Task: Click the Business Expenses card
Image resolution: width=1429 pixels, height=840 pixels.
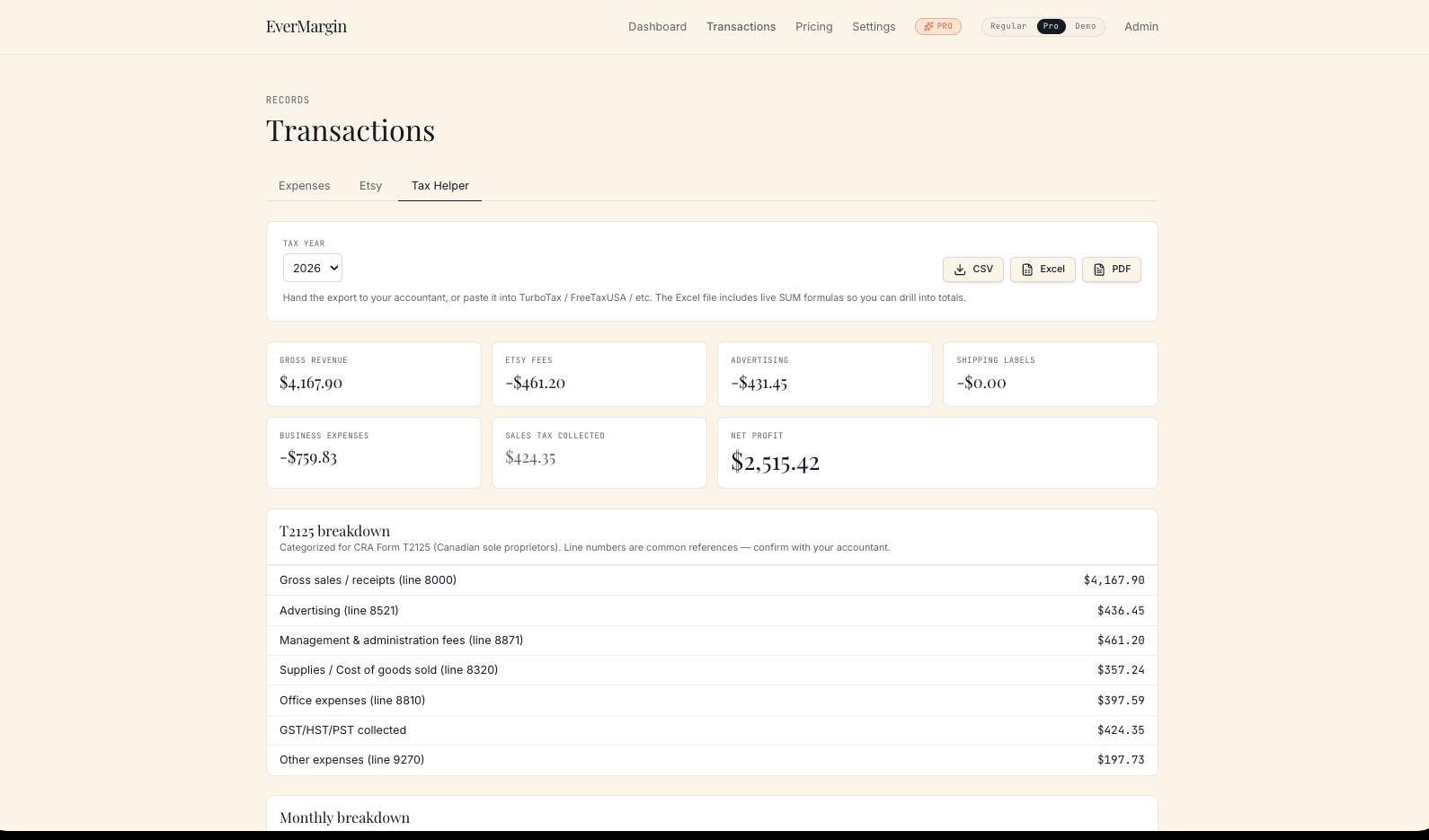Action: (x=374, y=453)
